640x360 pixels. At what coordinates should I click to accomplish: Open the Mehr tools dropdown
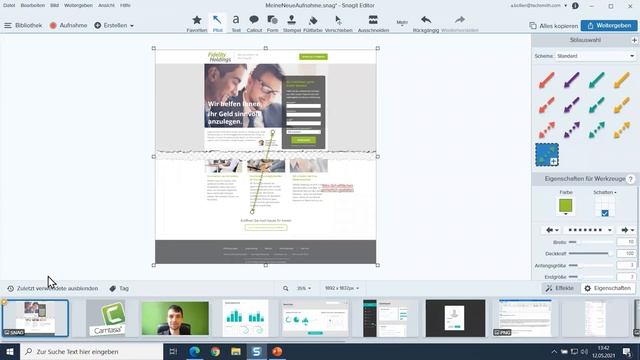[402, 23]
